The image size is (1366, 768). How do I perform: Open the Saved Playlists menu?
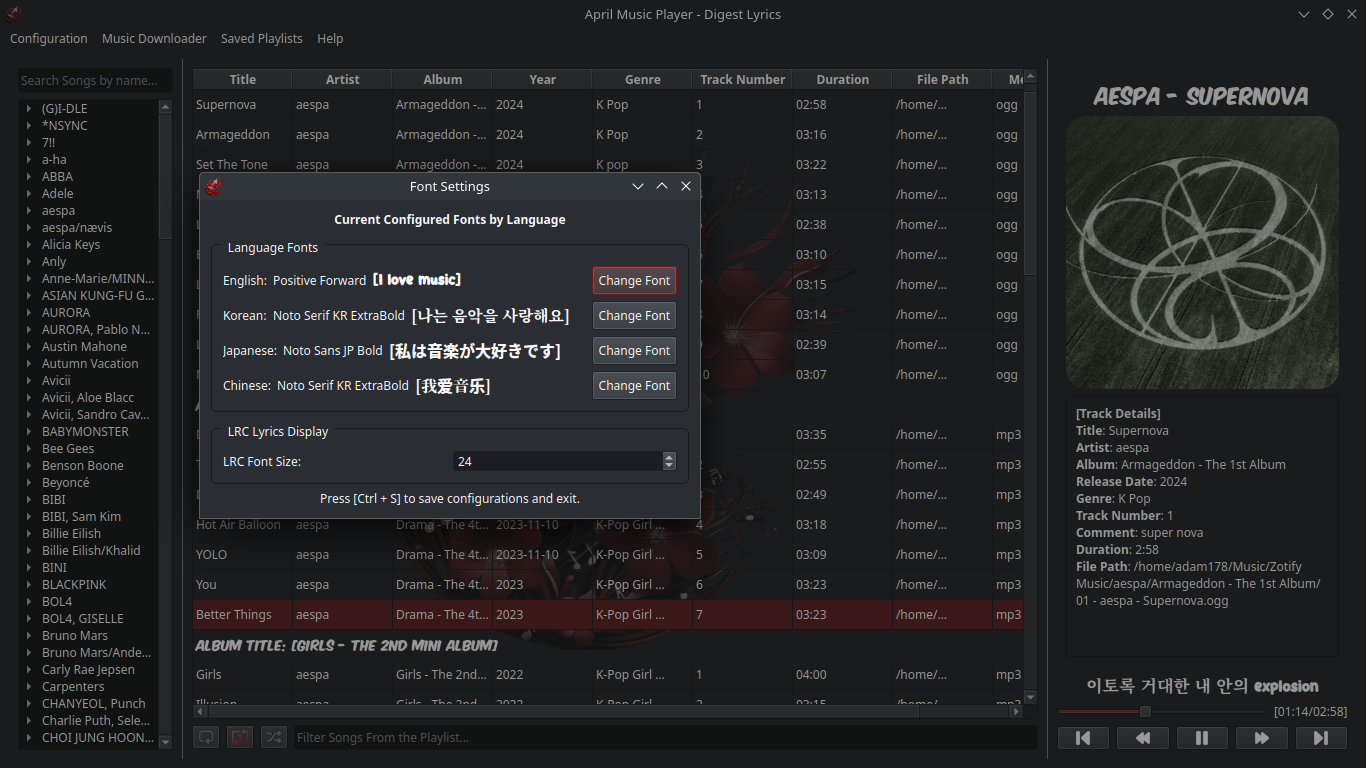(x=261, y=38)
